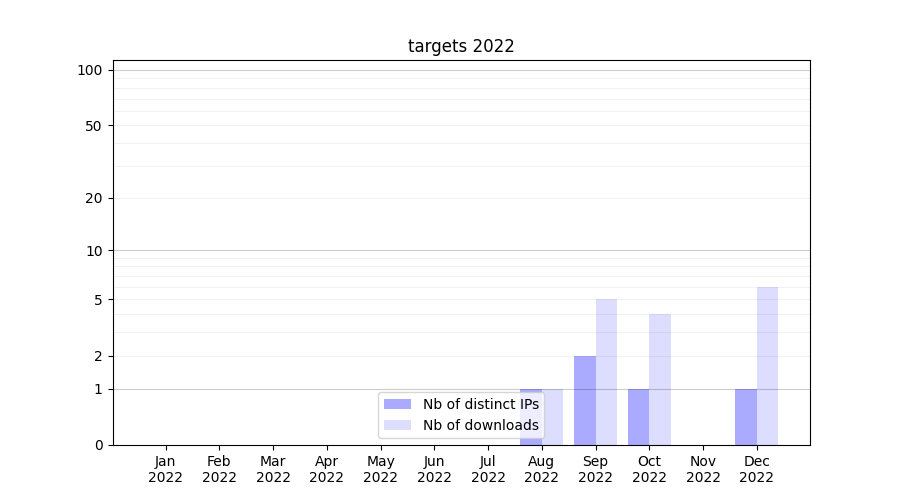Viewport: 900px width, 500px height.
Task: Click the Aug 2022 downloads bar
Action: [553, 416]
